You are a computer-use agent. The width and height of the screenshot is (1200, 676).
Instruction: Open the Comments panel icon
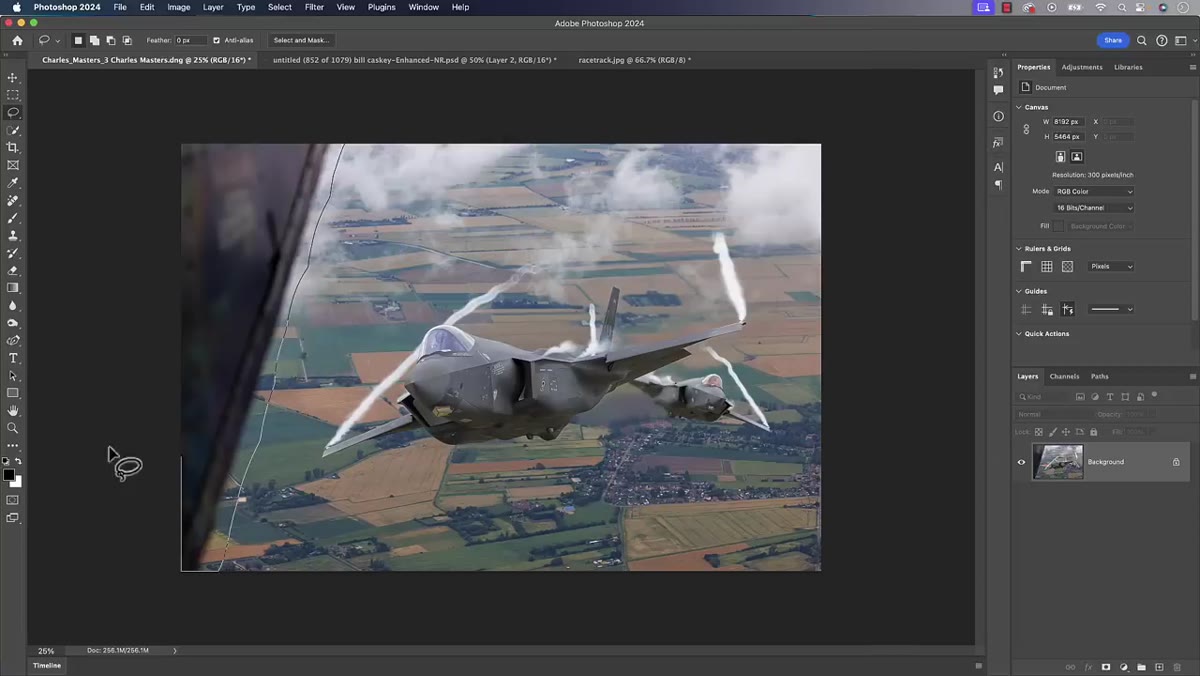pos(998,90)
